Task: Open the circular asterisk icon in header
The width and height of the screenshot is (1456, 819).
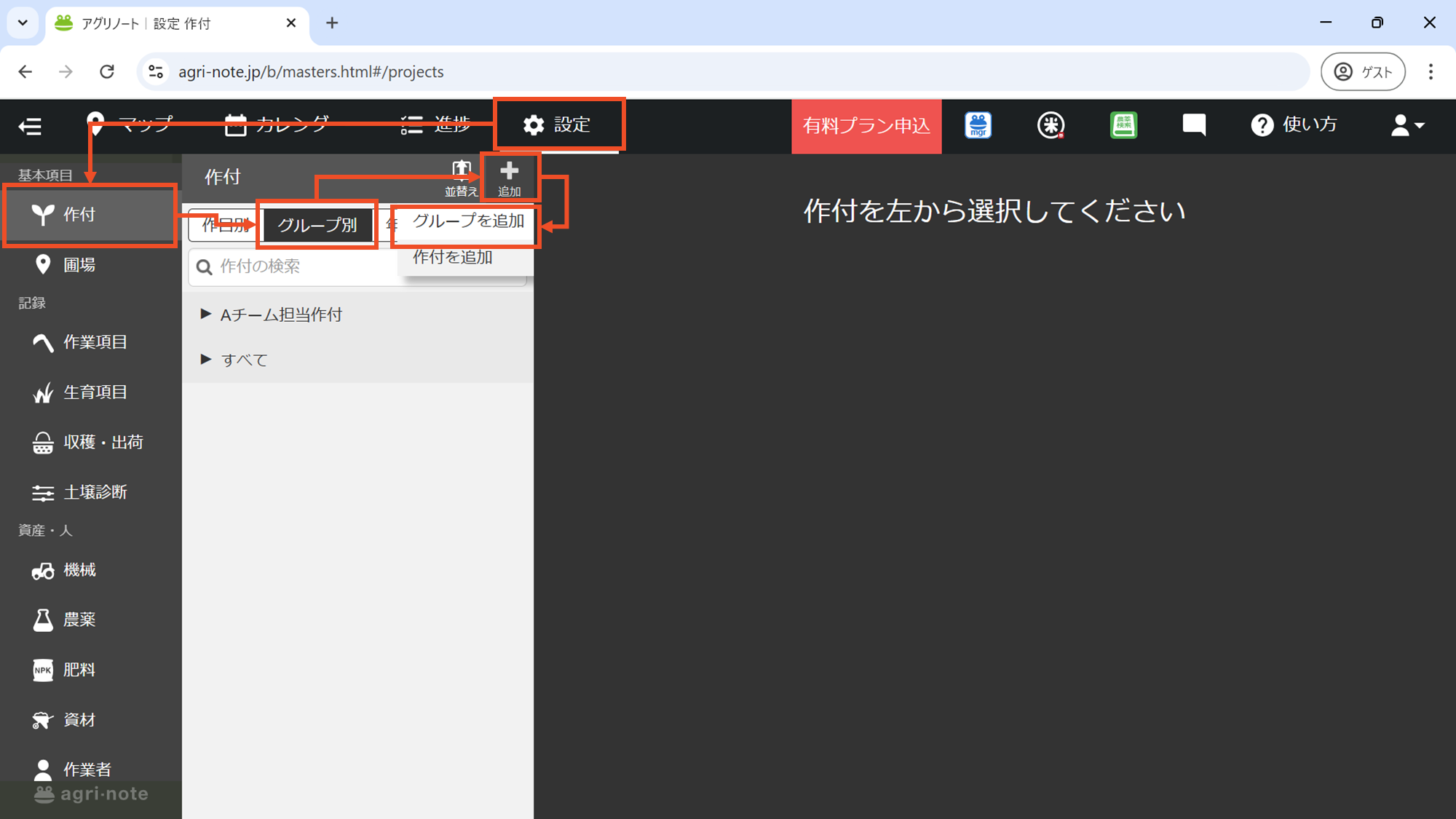Action: (1051, 125)
